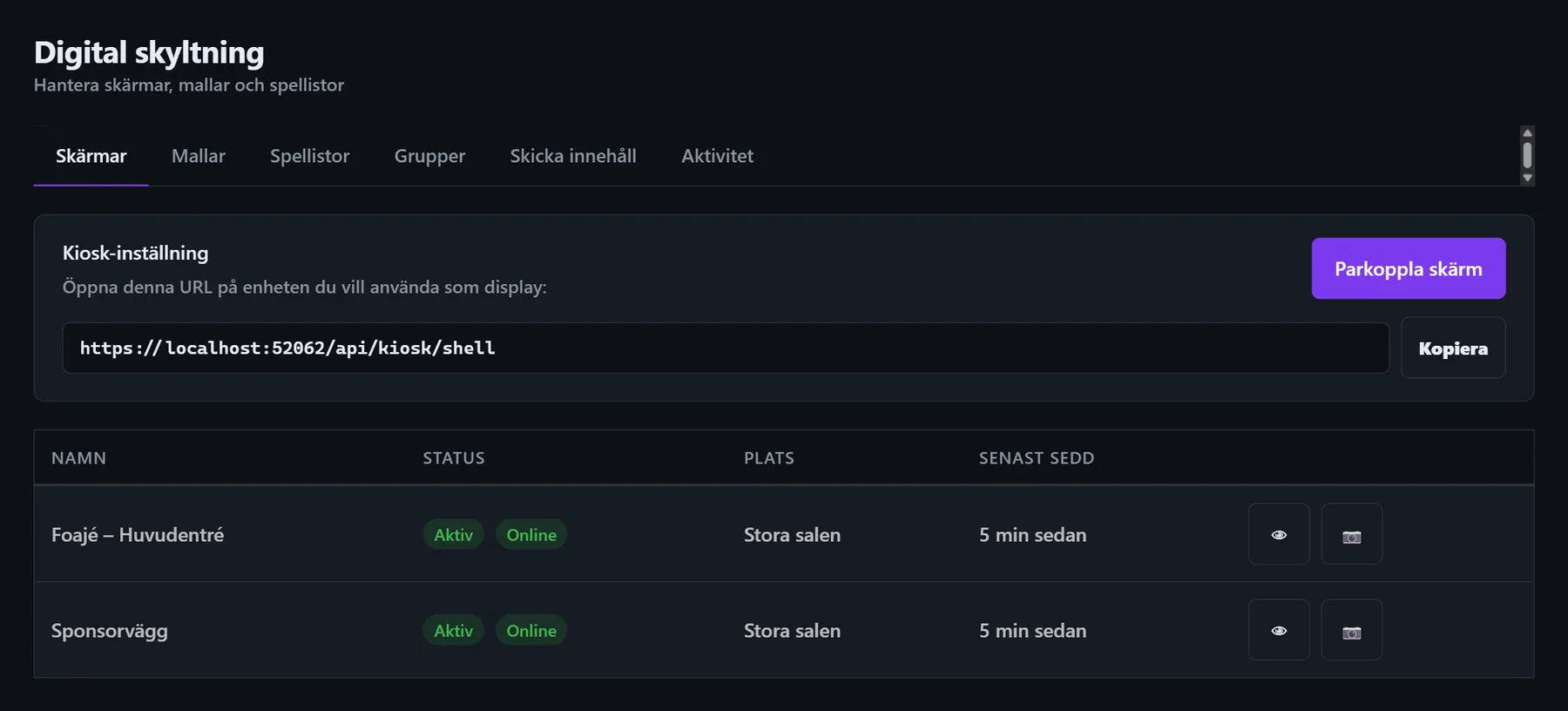Go to the Spellistor tab

(309, 156)
